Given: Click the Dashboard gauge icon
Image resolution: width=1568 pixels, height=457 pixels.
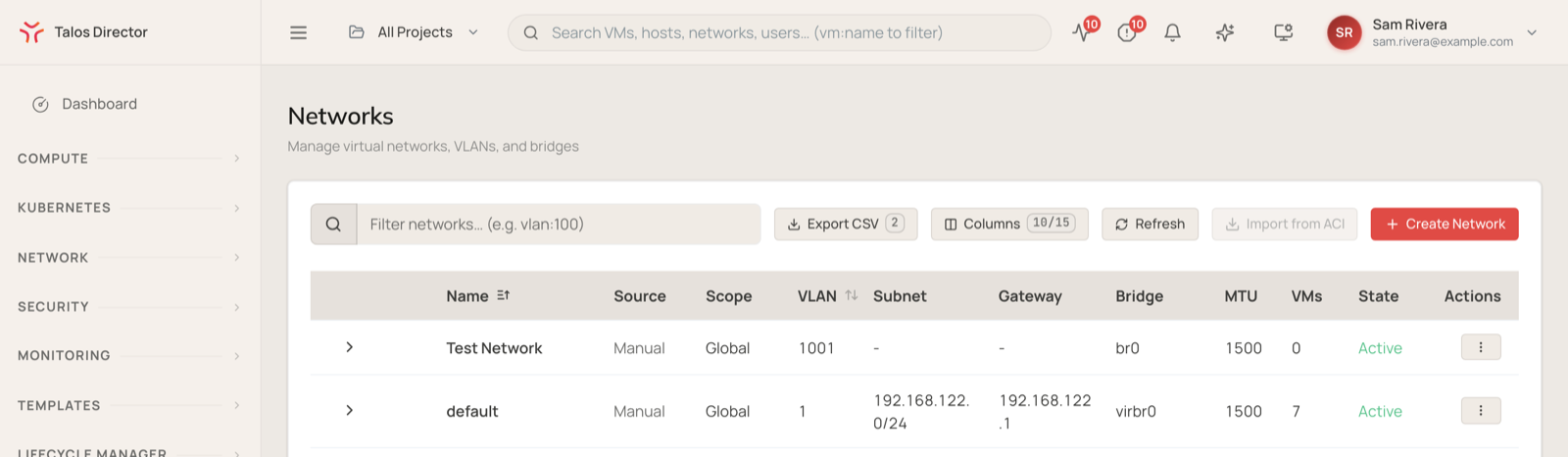Looking at the screenshot, I should pyautogui.click(x=40, y=104).
